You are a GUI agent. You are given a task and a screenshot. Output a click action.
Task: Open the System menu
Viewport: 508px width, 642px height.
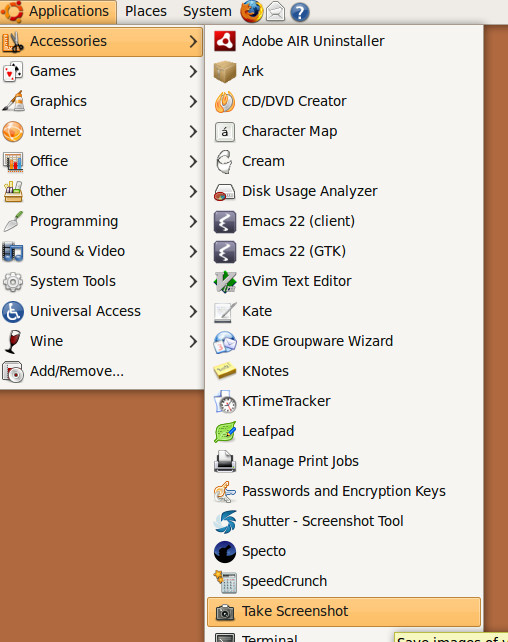click(x=207, y=11)
